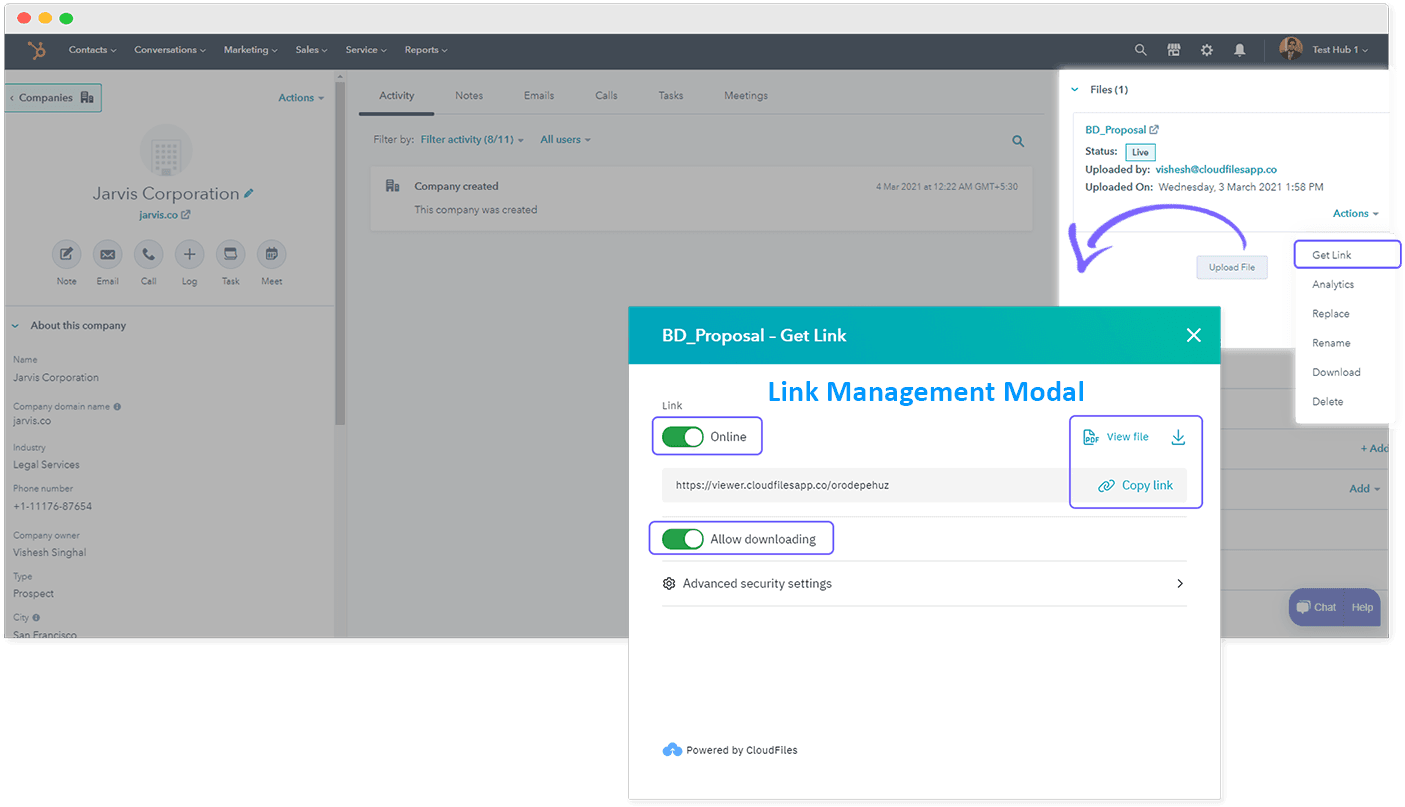Viewport: 1405px width, 807px height.
Task: Open the Reports menu
Action: (426, 50)
